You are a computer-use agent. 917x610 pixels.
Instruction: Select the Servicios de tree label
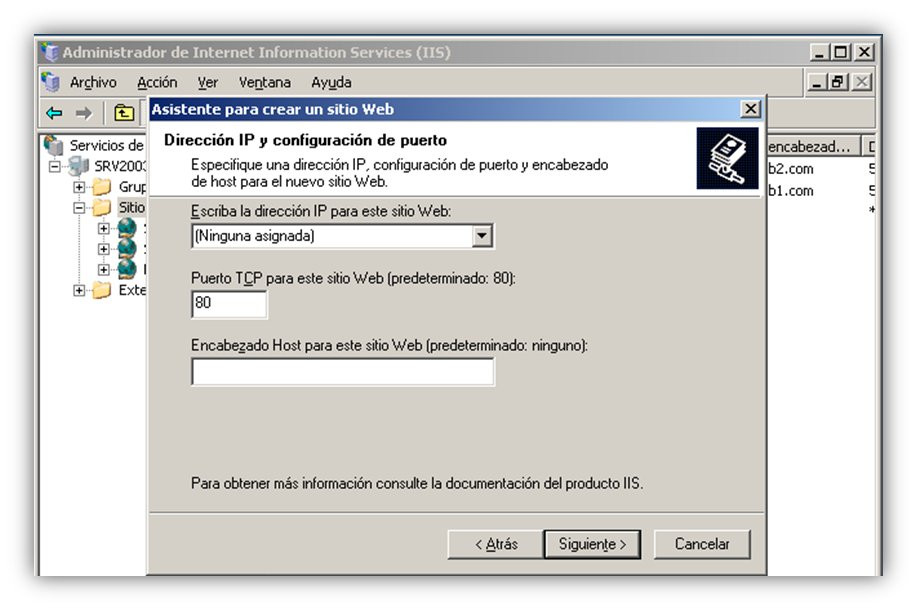[x=106, y=145]
